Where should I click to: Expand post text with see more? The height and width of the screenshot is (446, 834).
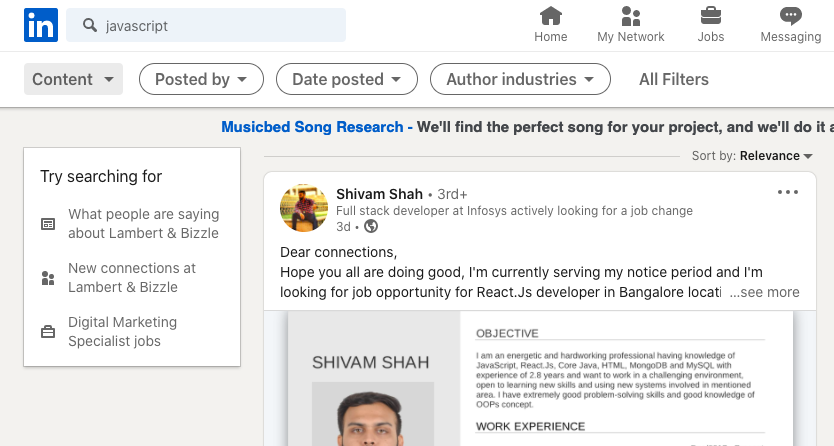click(765, 292)
